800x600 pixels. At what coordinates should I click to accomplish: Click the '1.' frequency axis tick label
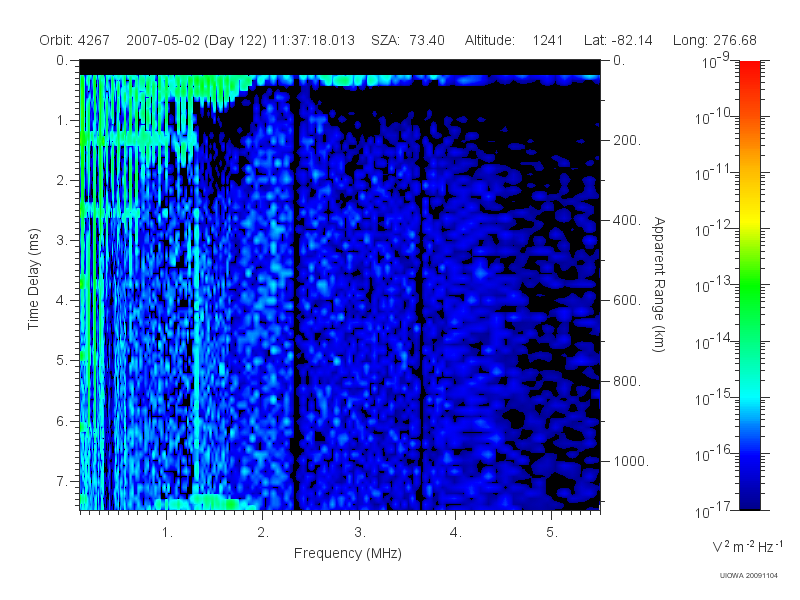coord(167,533)
